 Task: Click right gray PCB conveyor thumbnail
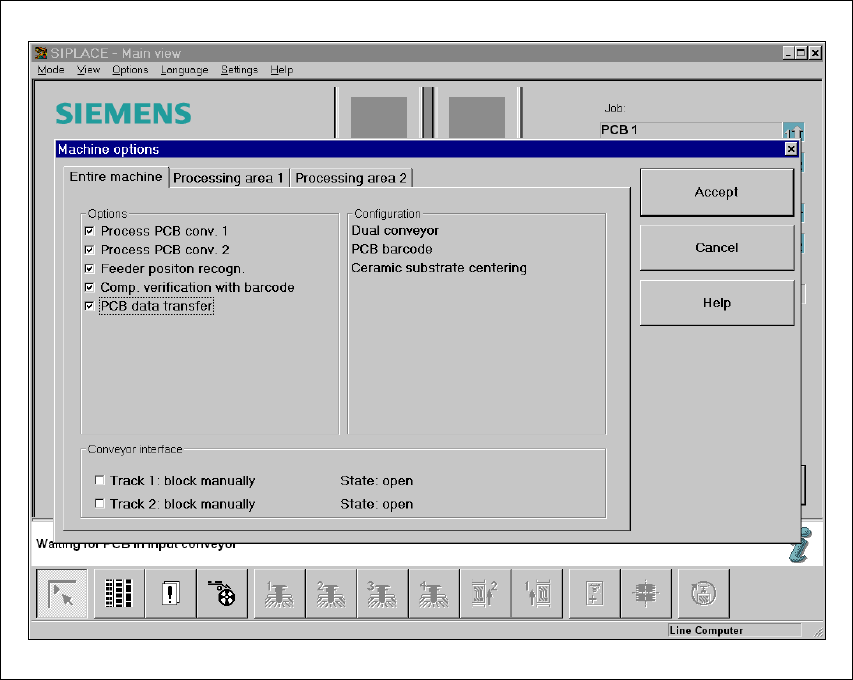point(477,117)
